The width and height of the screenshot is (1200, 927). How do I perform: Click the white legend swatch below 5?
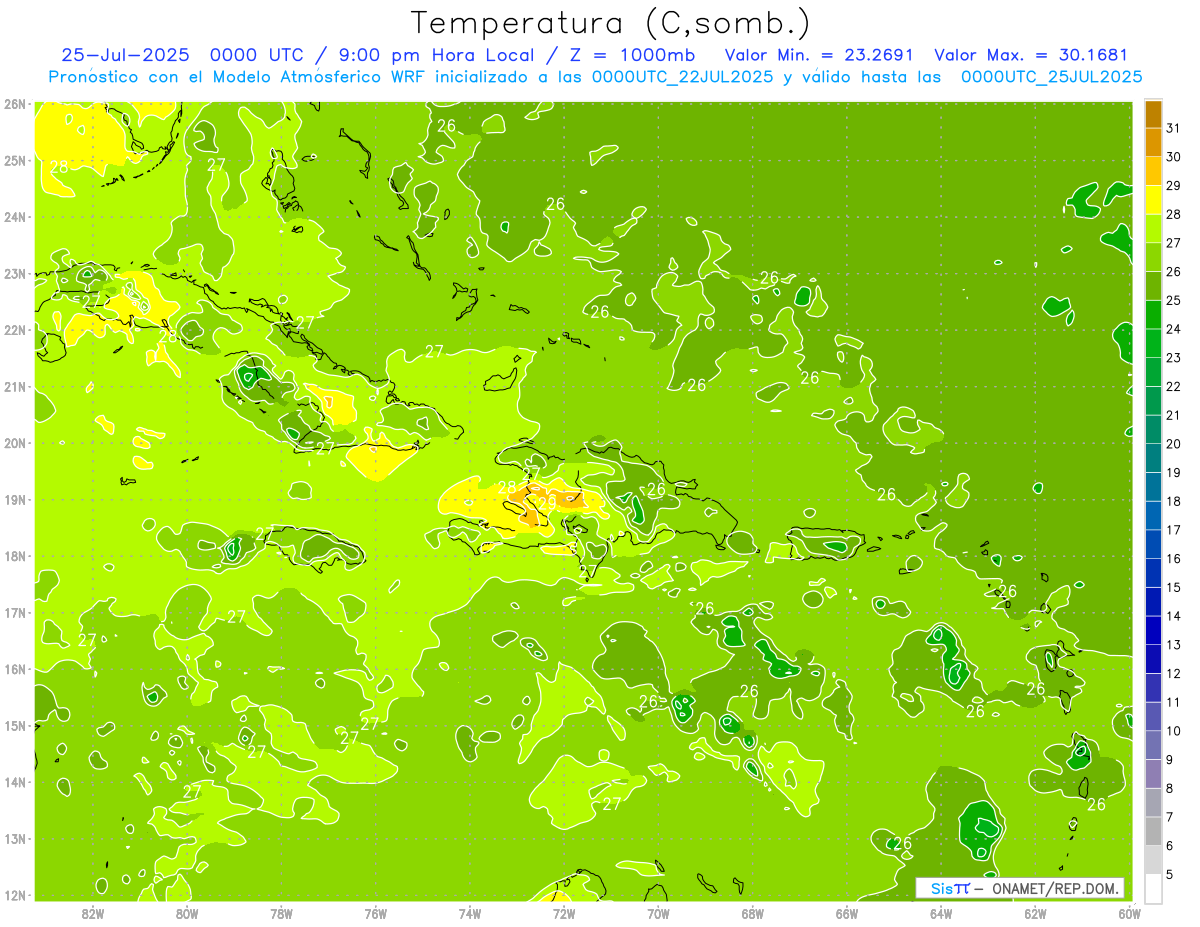pos(1153,888)
